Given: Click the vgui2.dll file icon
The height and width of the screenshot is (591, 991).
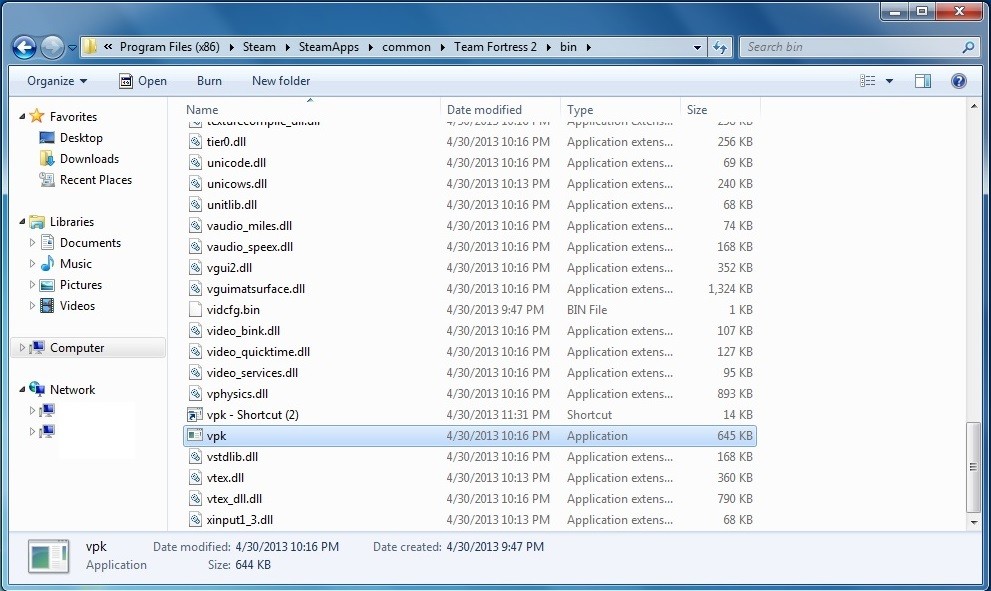Looking at the screenshot, I should point(195,268).
